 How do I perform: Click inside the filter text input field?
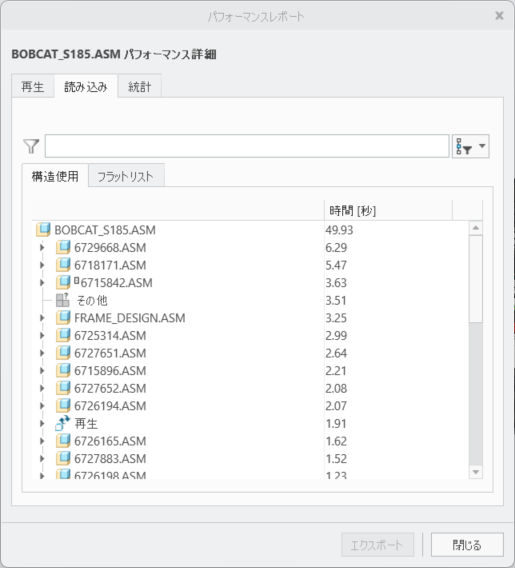pyautogui.click(x=247, y=146)
